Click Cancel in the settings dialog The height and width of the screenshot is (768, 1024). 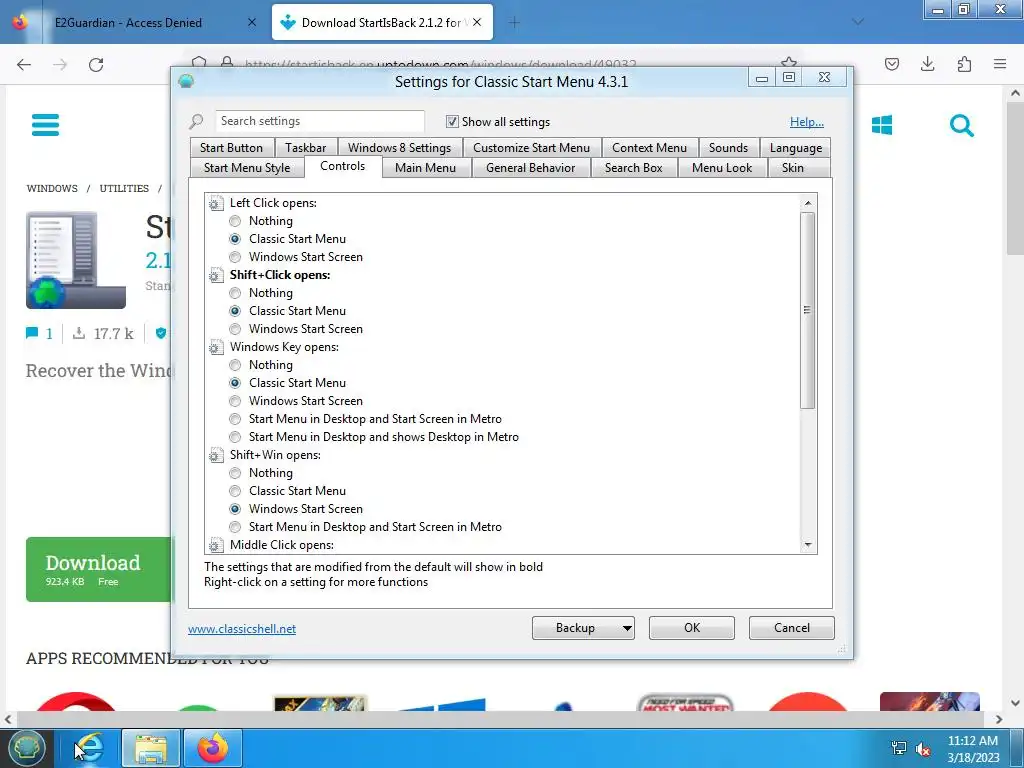pos(792,628)
